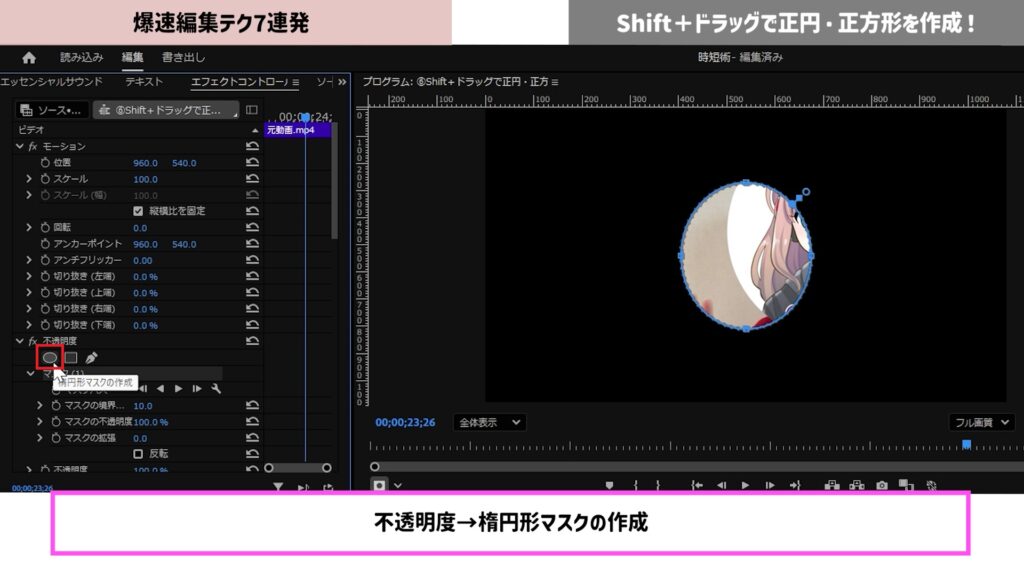Toggle animation stopwatch for アンカーポイント
The height and width of the screenshot is (576, 1024).
(x=45, y=244)
